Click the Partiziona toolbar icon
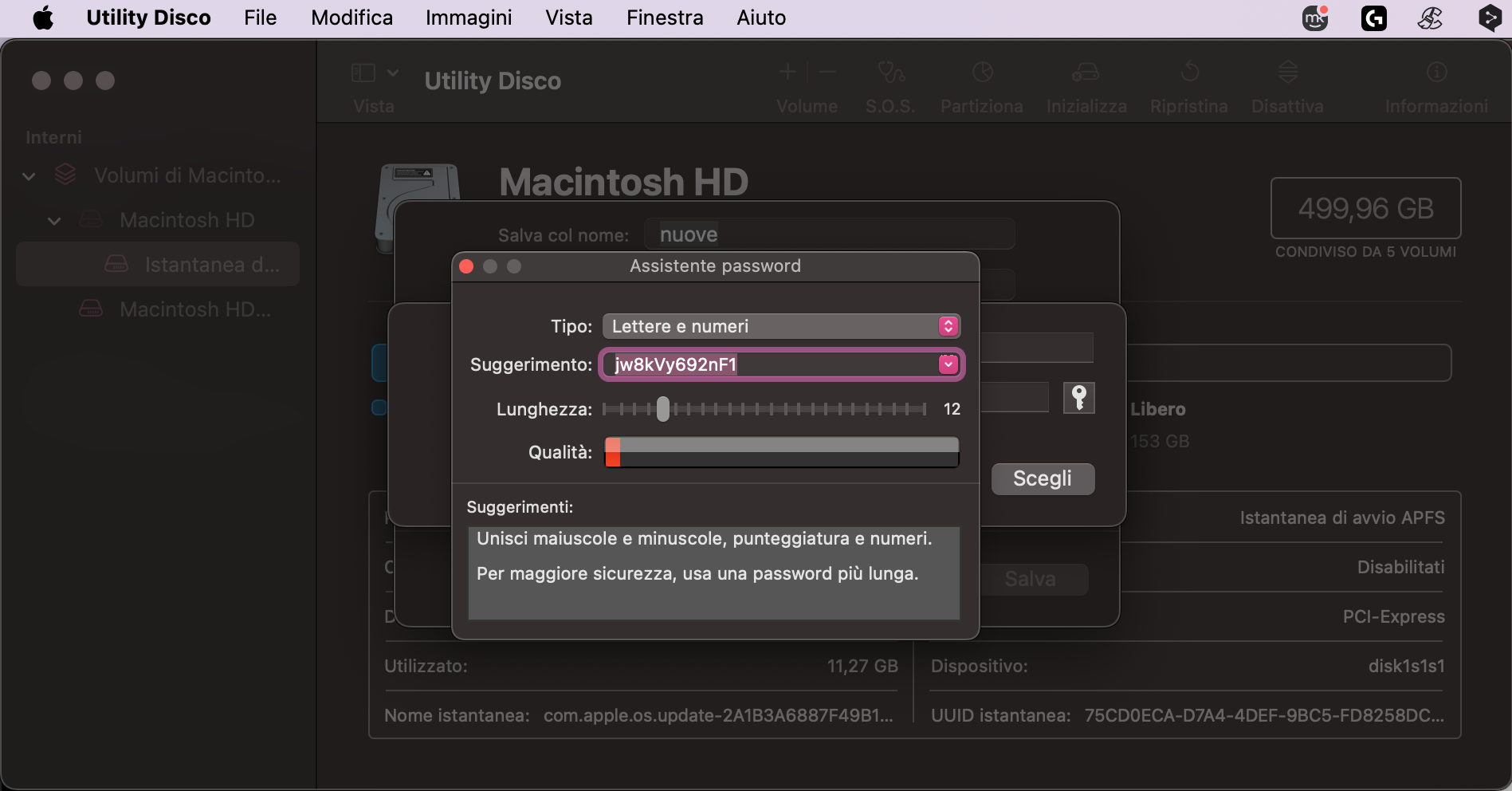The image size is (1512, 791). [982, 73]
